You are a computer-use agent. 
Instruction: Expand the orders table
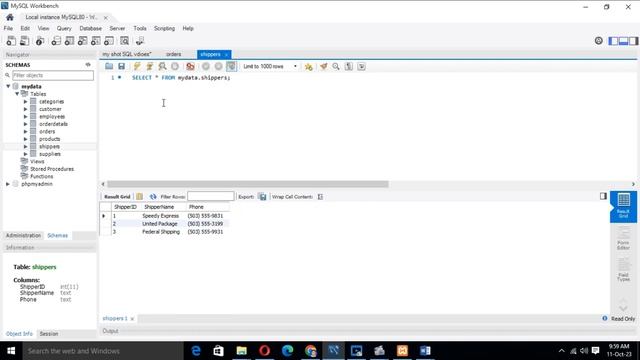click(25, 131)
